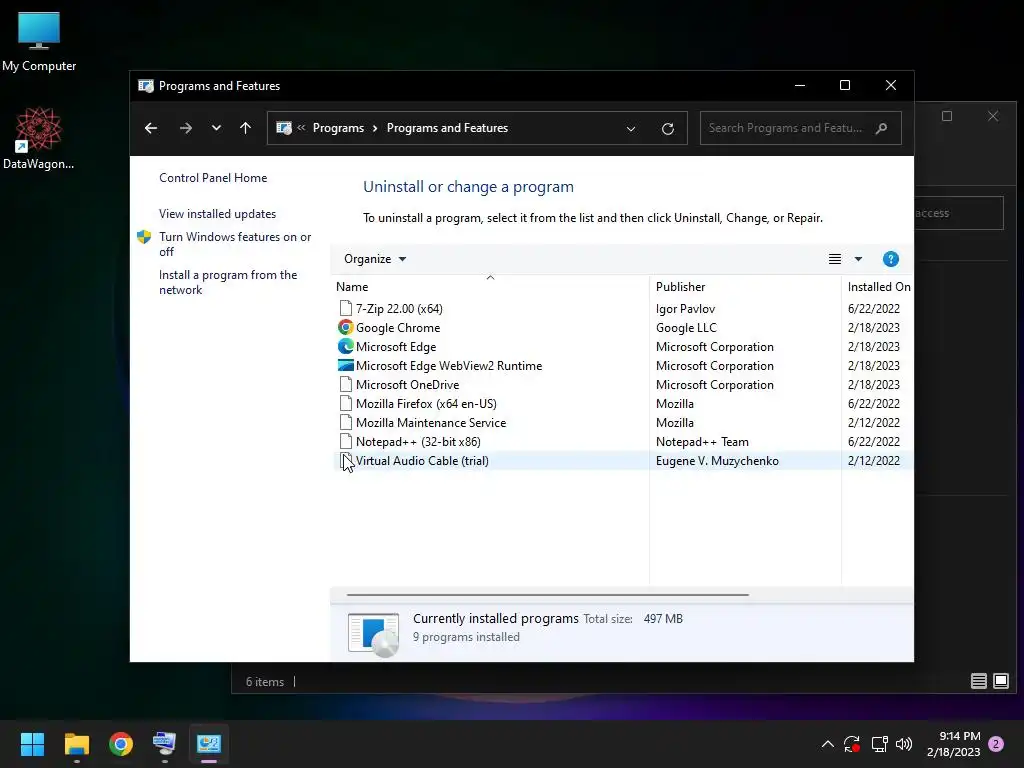This screenshot has height=768, width=1024.
Task: Click the Control Panel taskbar icon
Action: (209, 744)
